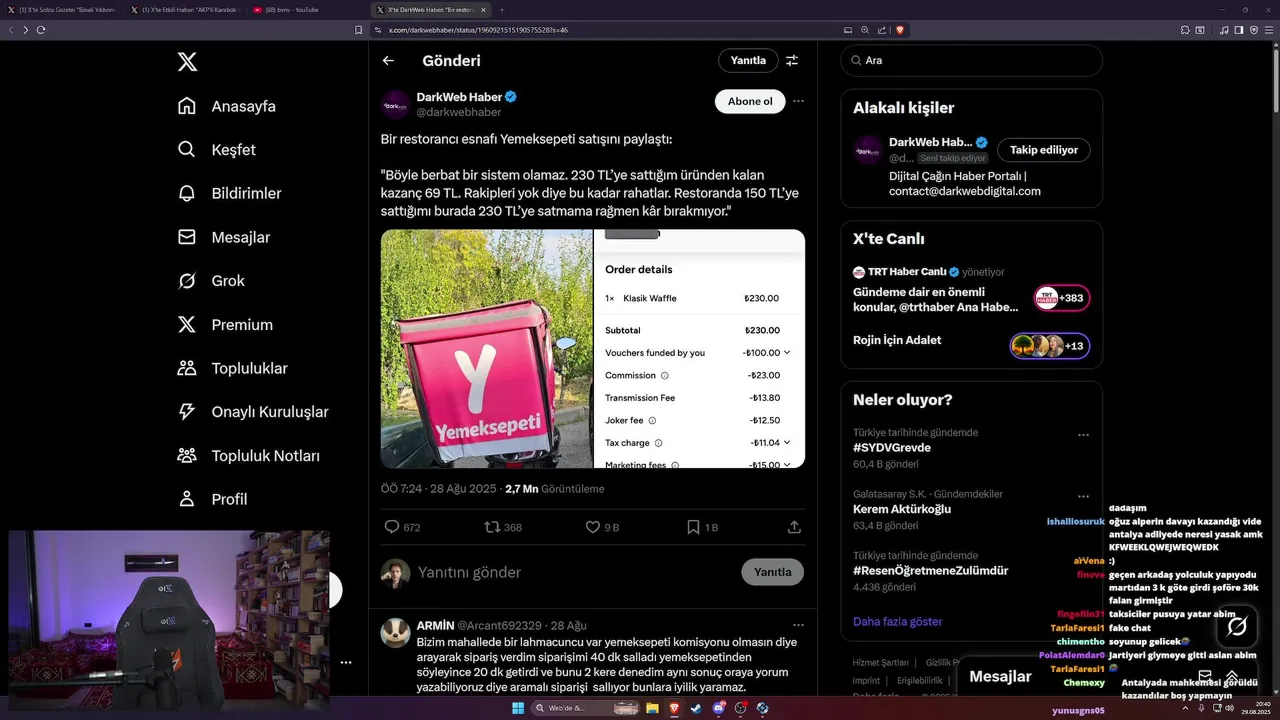Image resolution: width=1280 pixels, height=720 pixels.
Task: Open File Explorer from the taskbar
Action: tap(652, 708)
